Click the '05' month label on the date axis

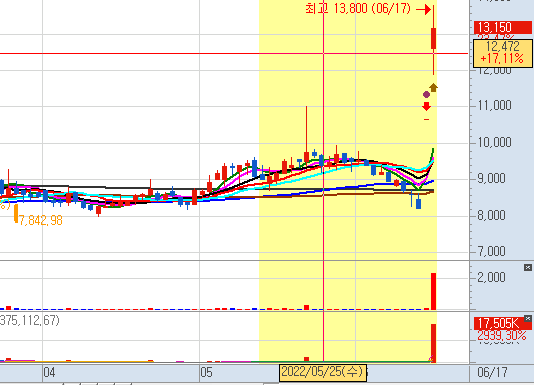coord(206,372)
